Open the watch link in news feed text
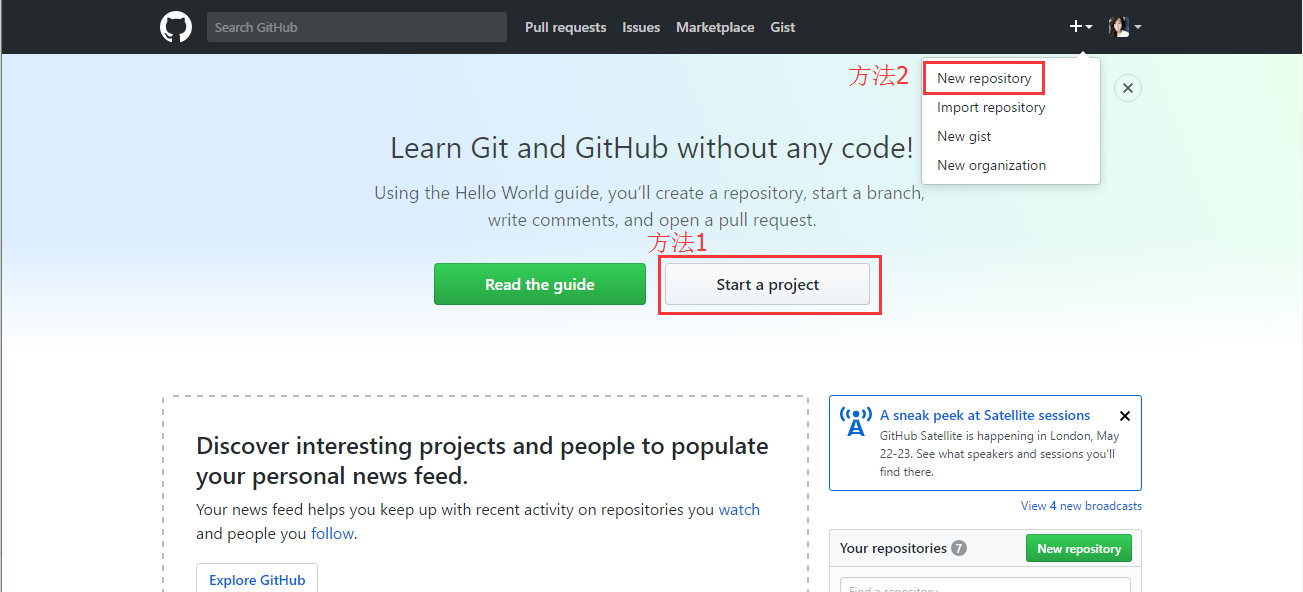This screenshot has height=592, width=1303. click(739, 510)
